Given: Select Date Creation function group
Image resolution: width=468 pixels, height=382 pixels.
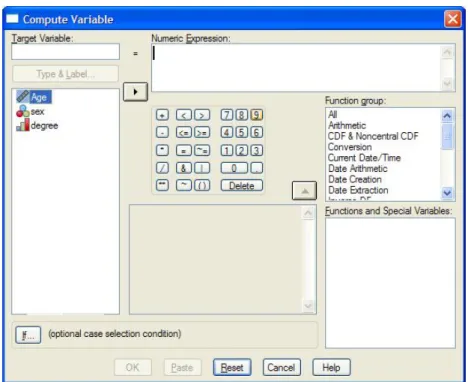Looking at the screenshot, I should click(x=355, y=179).
